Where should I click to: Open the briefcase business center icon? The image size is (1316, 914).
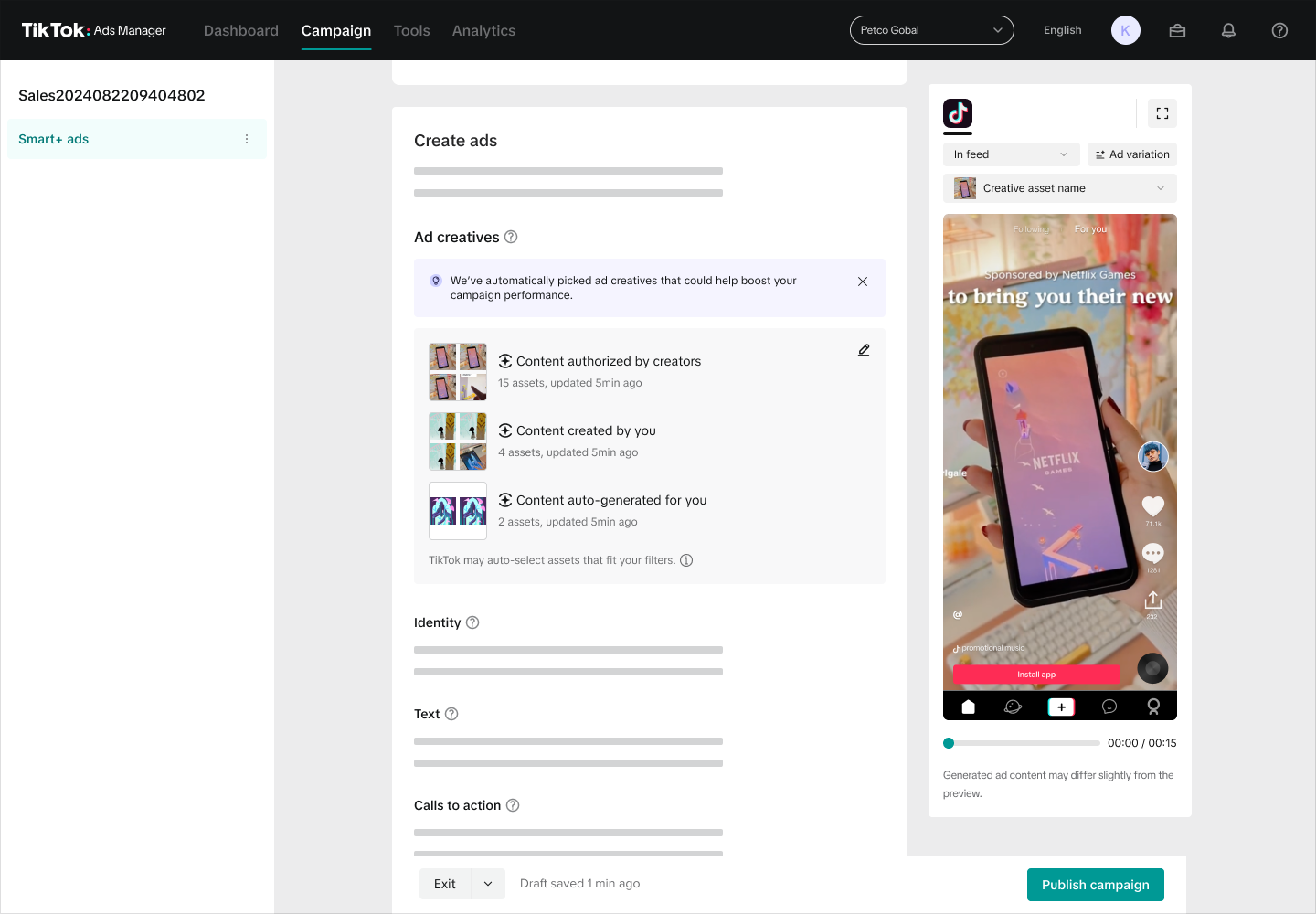click(1177, 30)
